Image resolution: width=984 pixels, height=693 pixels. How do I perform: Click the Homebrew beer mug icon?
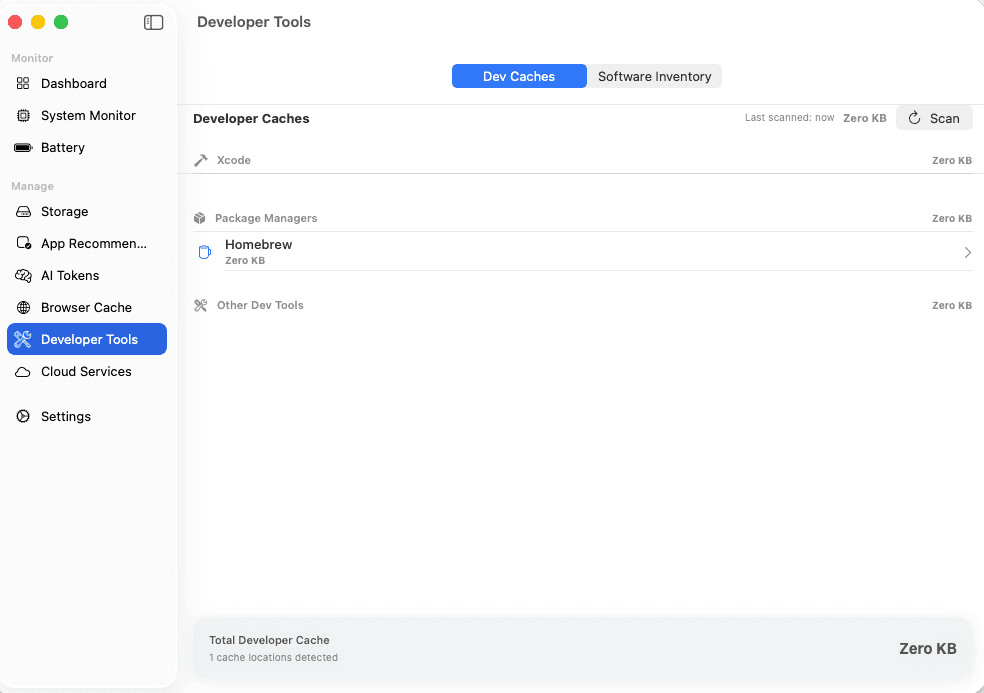click(204, 252)
